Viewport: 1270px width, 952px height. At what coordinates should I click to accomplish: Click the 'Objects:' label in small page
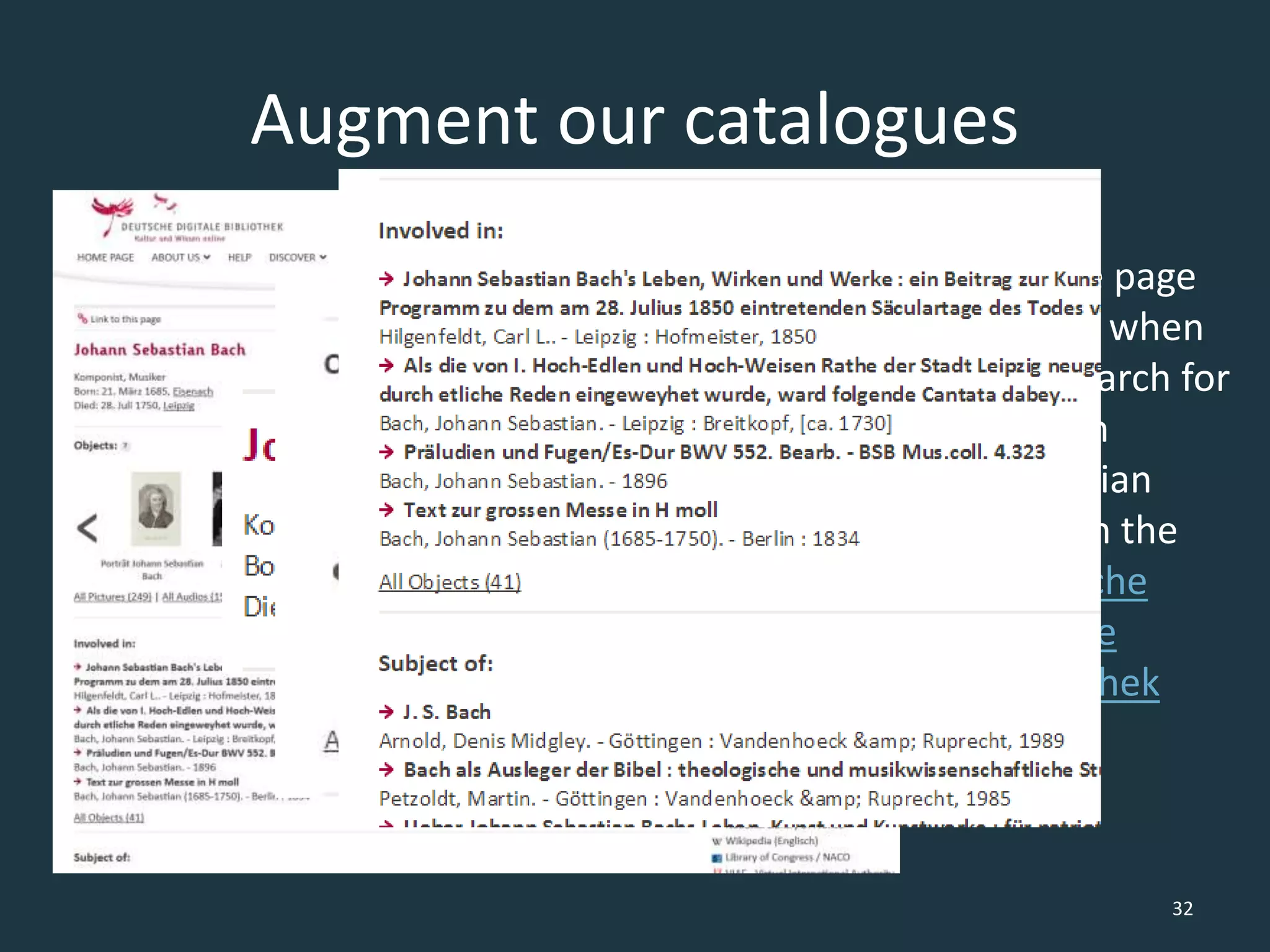click(95, 445)
